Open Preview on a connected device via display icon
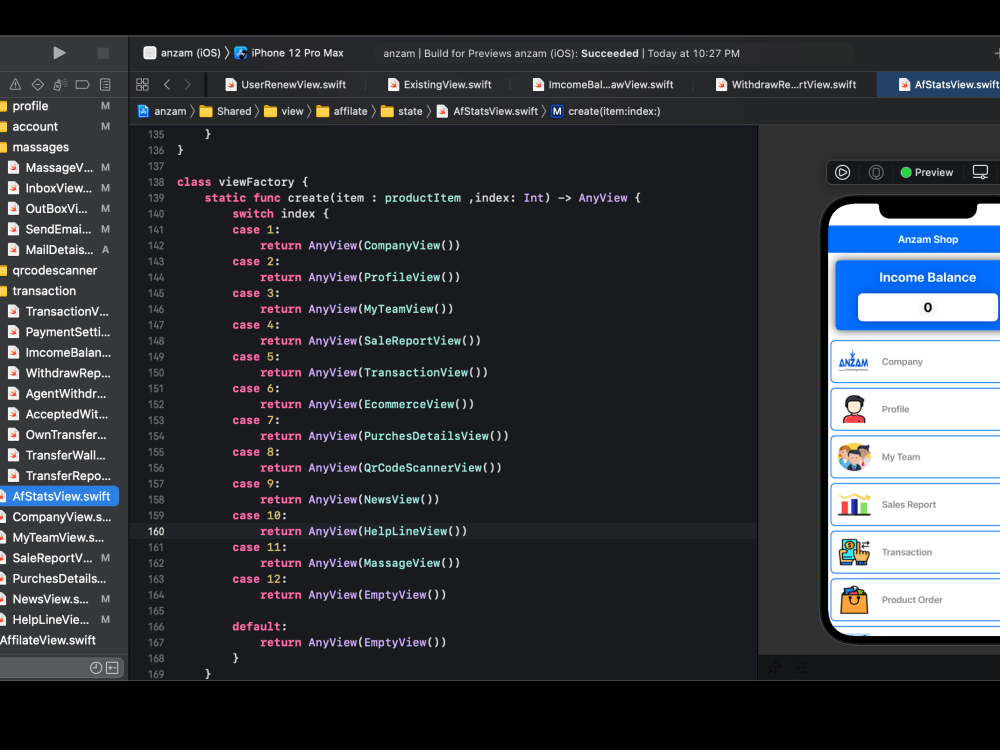The image size is (1000, 750). tap(981, 172)
